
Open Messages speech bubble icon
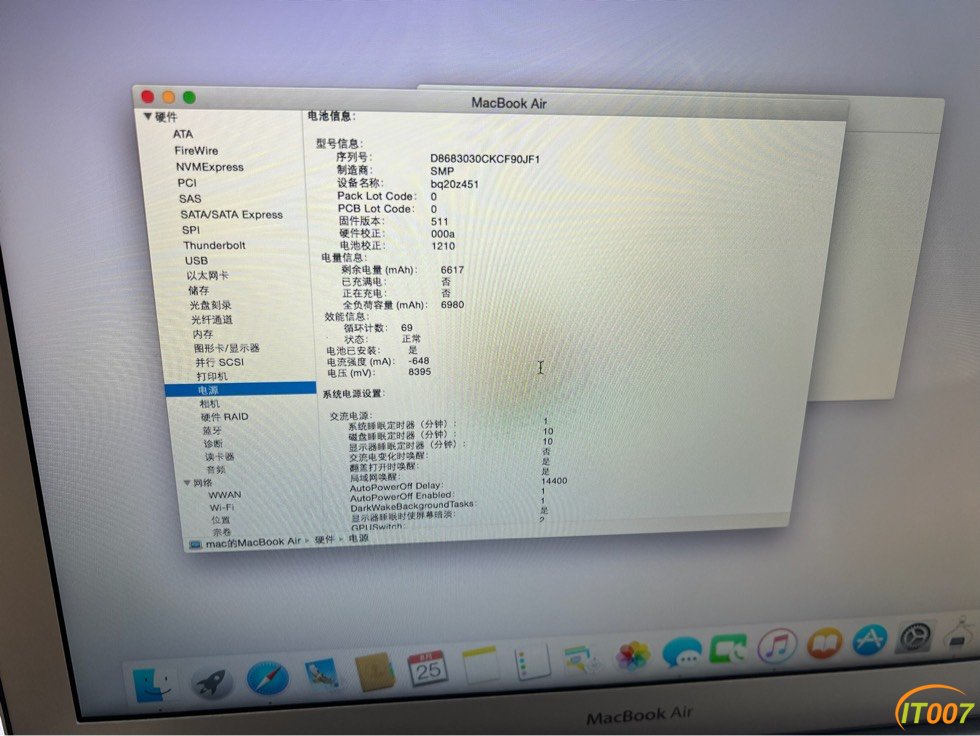681,654
